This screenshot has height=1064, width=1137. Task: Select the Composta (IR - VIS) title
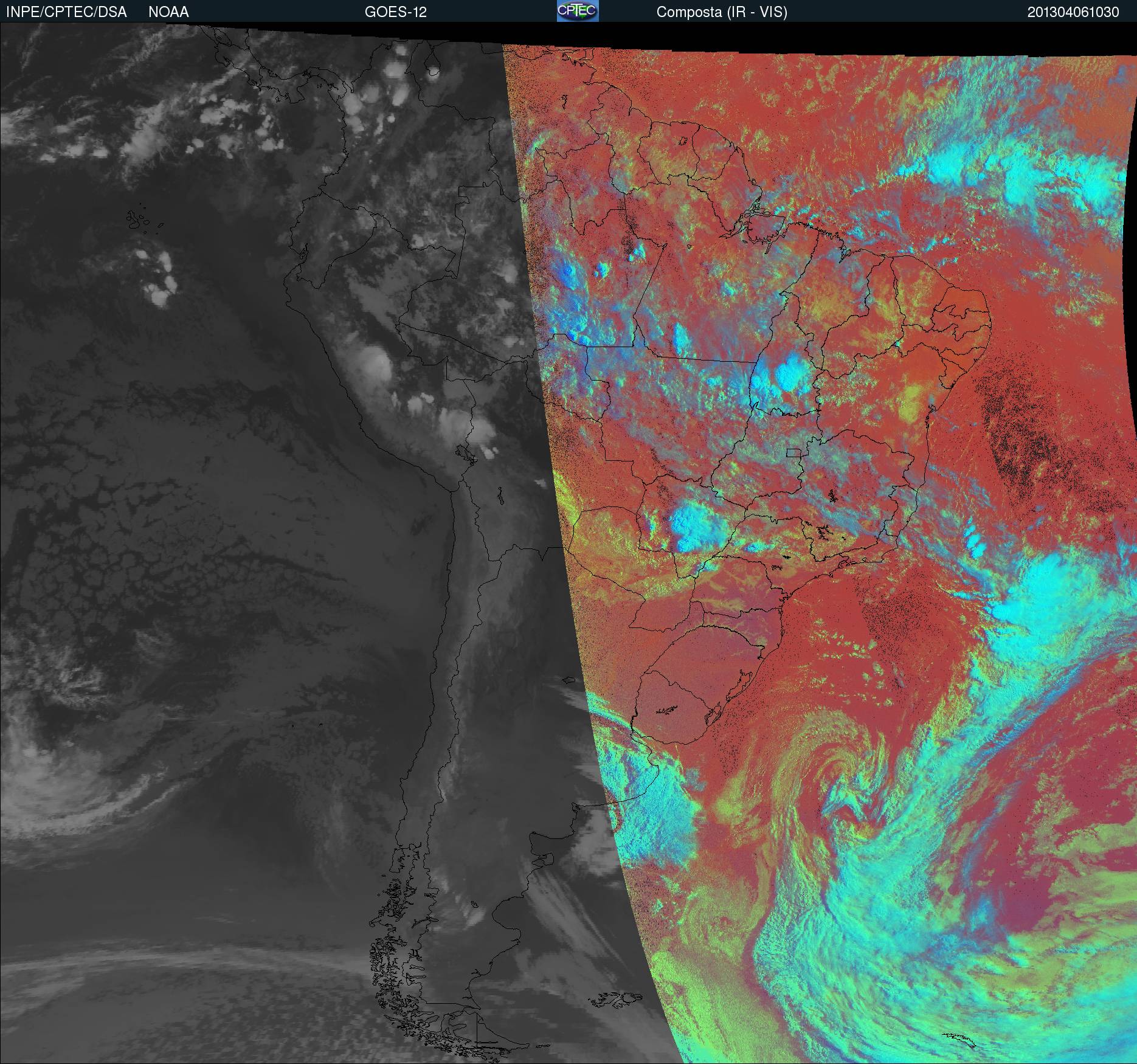click(x=722, y=13)
